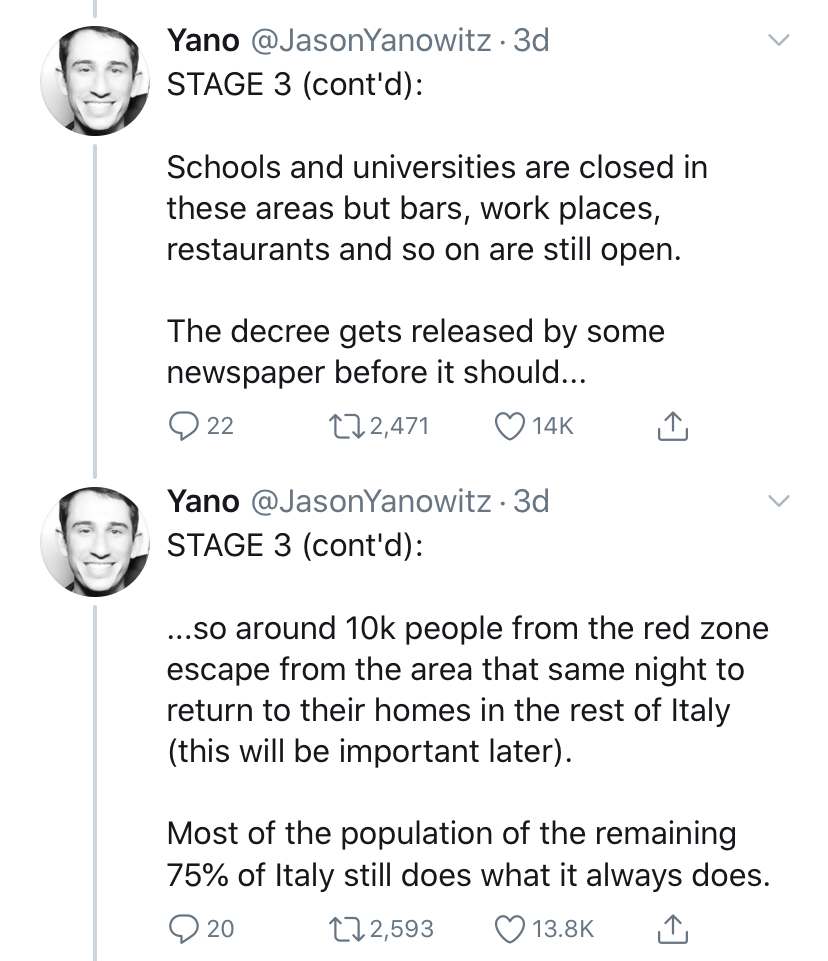828x961 pixels.
Task: Tap the avatar on the red zone tweet
Action: (95, 539)
